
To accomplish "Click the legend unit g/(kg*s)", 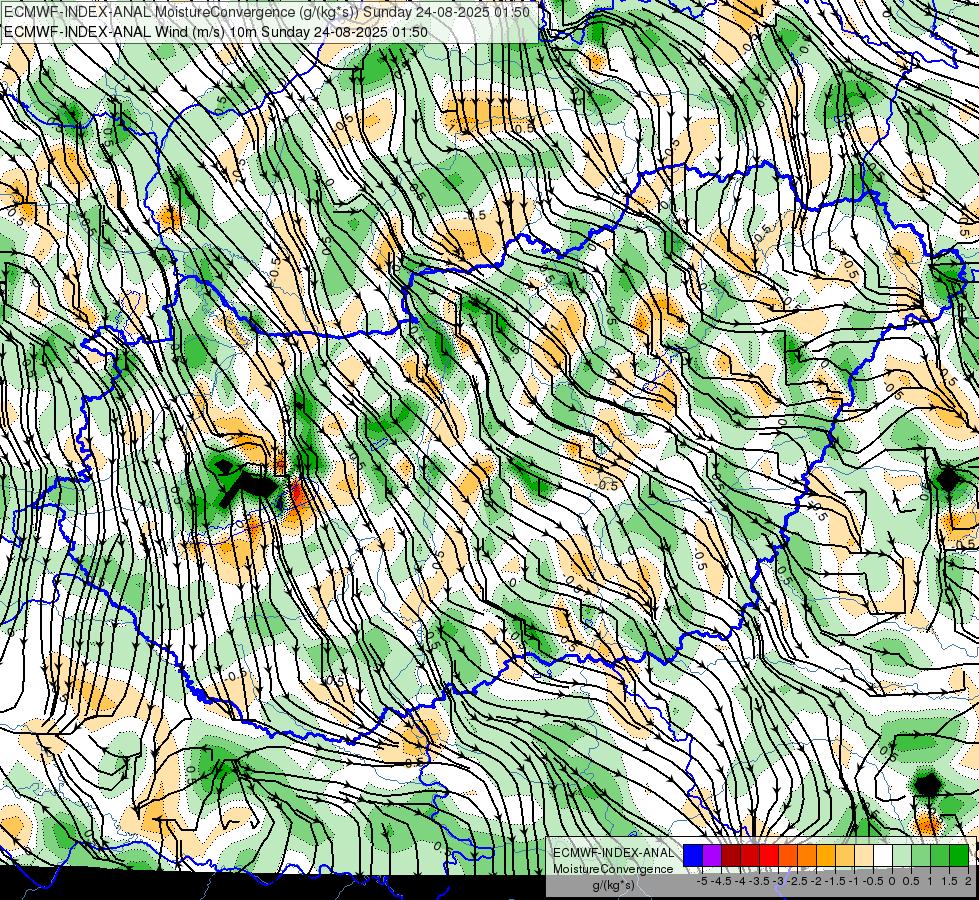I will pos(613,886).
